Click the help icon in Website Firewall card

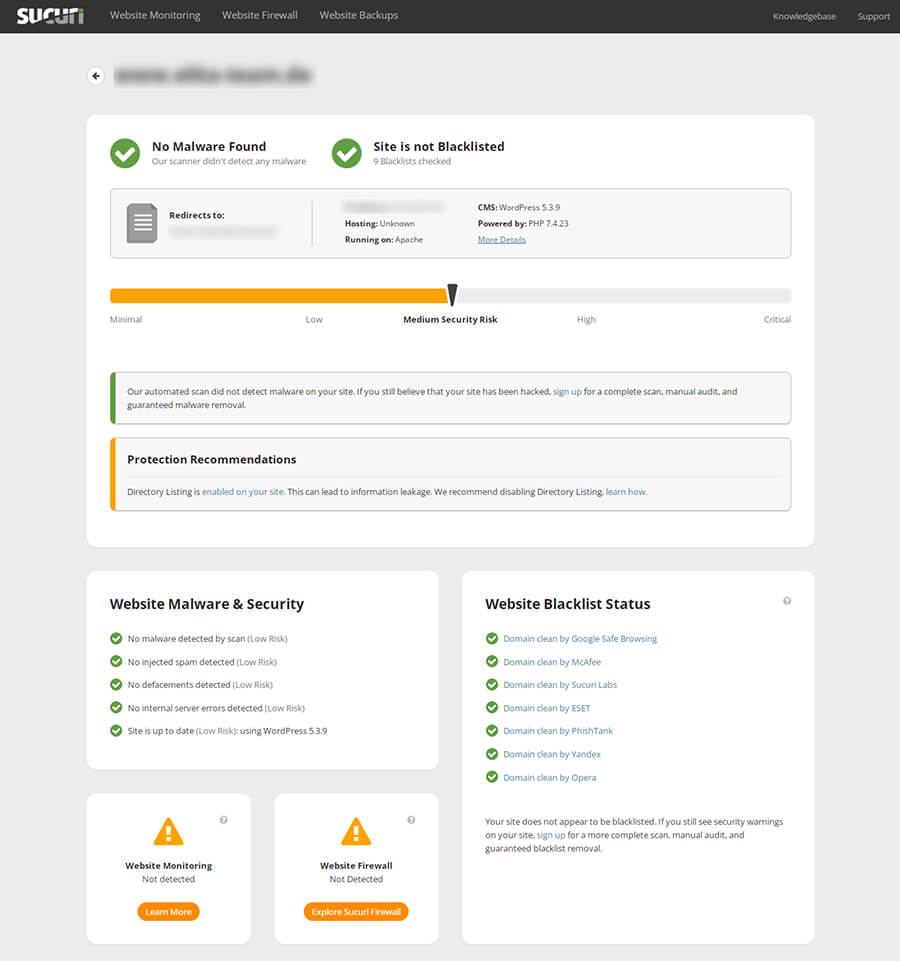411,820
